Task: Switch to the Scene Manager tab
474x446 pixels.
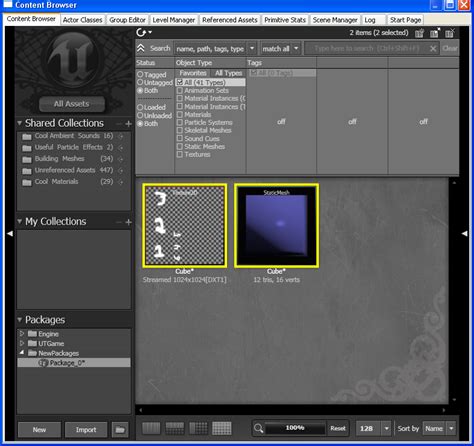Action: (335, 20)
